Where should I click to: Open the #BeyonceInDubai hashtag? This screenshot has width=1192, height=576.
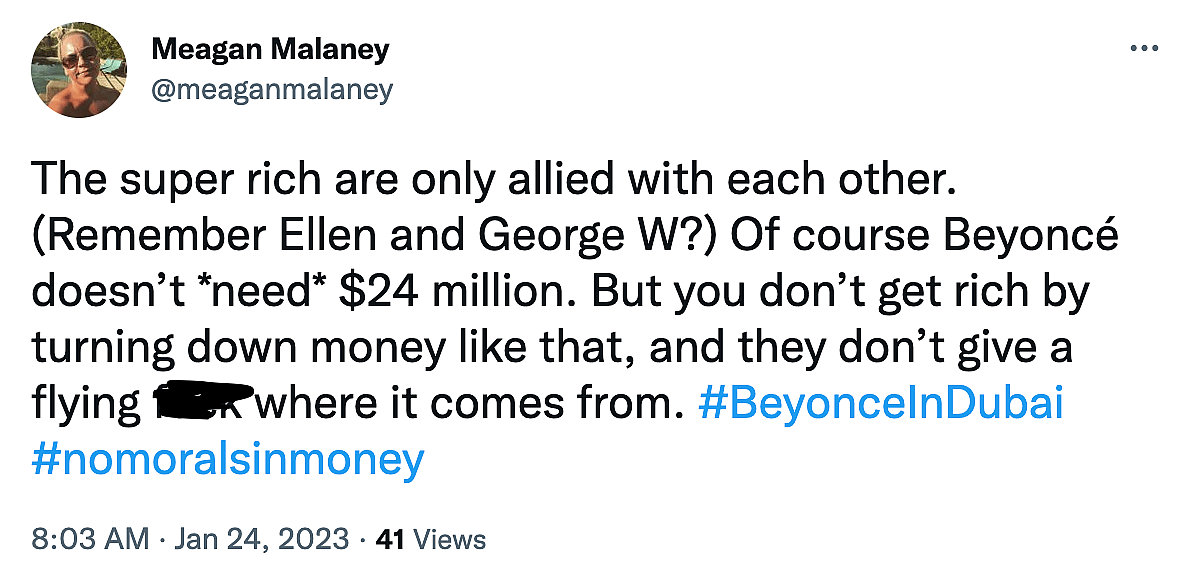pyautogui.click(x=876, y=405)
